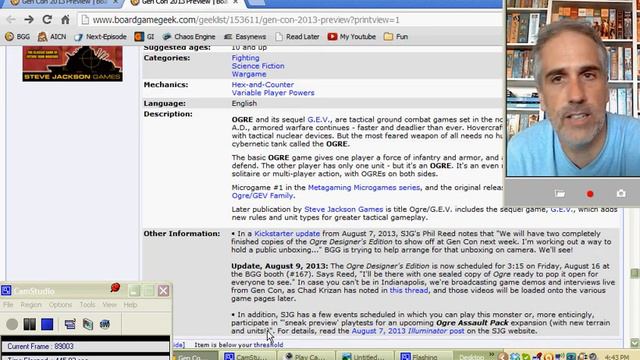The height and width of the screenshot is (360, 640).
Task: Pause the CamStudio recording
Action: pyautogui.click(x=29, y=324)
